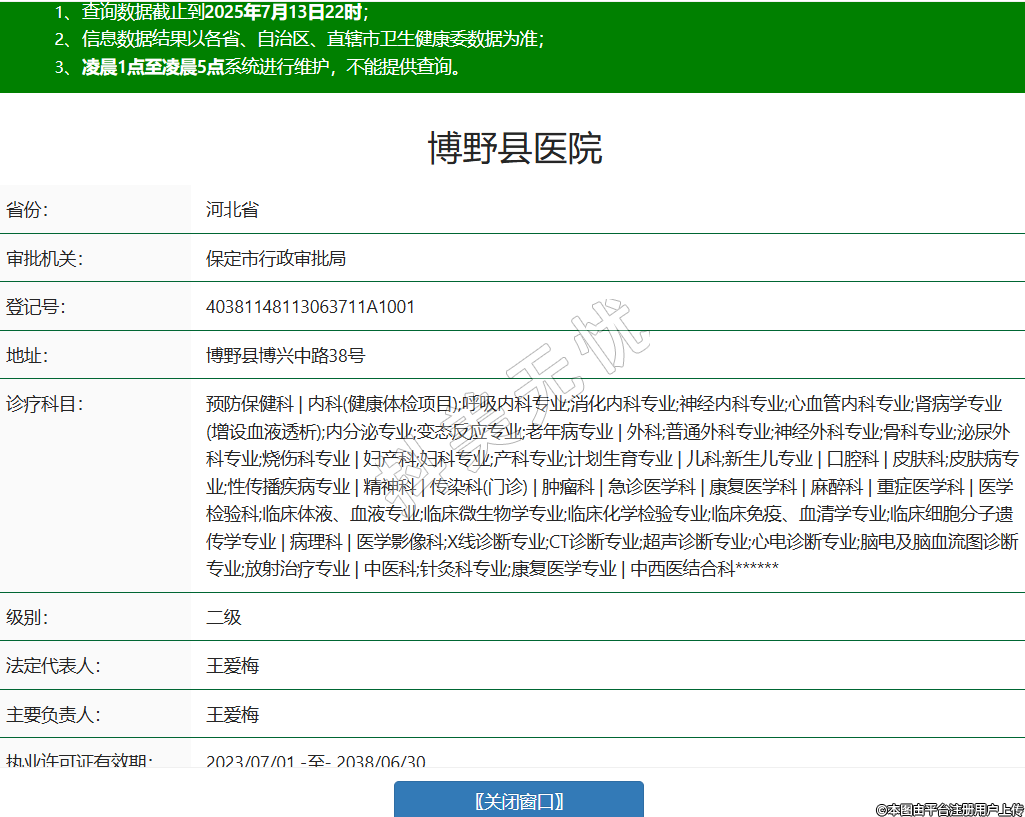Select the 地址 field label

(x=27, y=356)
